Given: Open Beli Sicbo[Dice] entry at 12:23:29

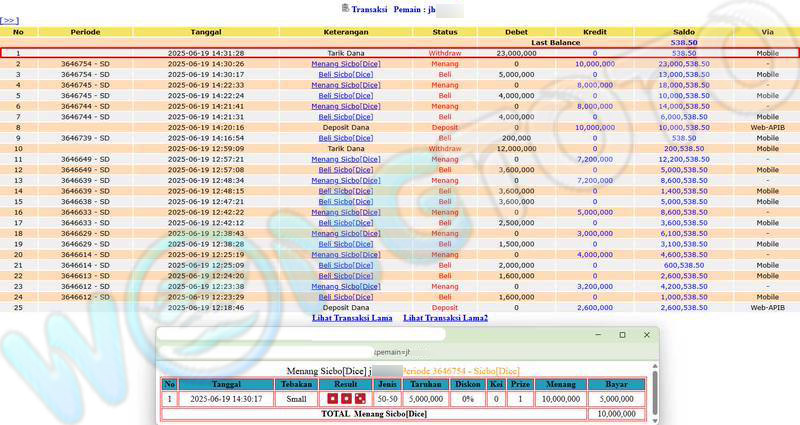Looking at the screenshot, I should coord(345,297).
